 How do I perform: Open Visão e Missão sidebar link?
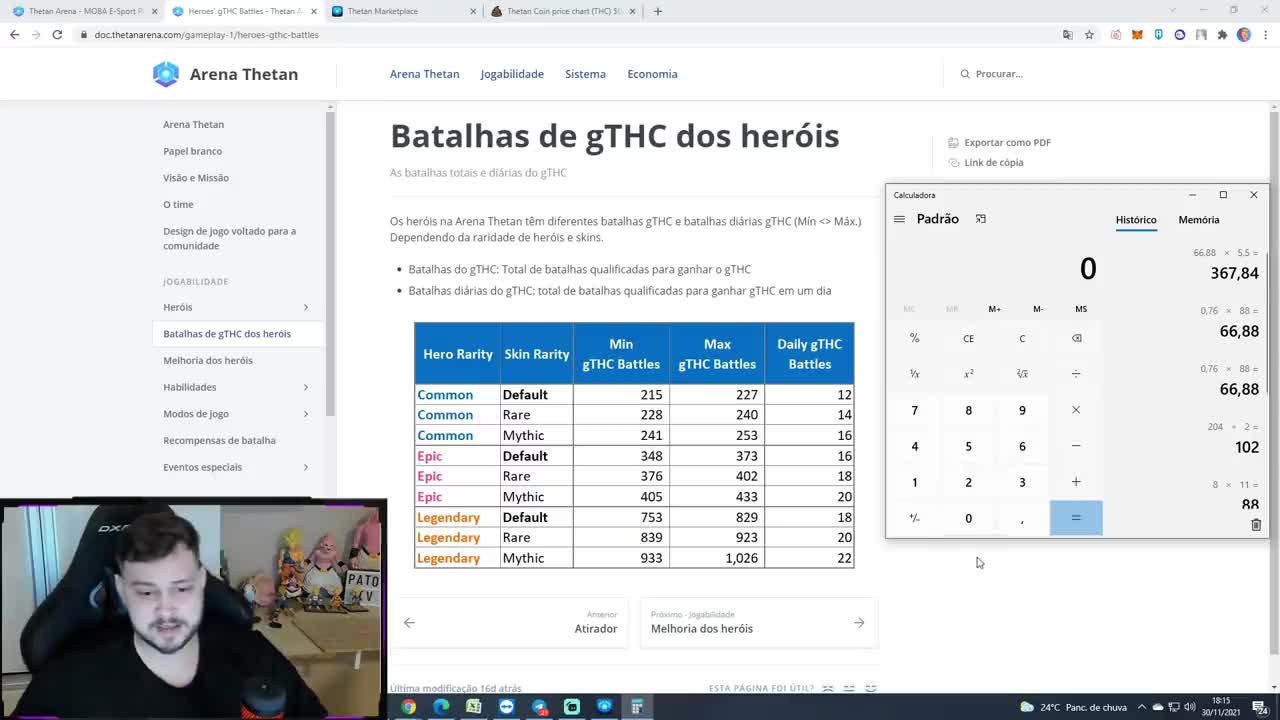coord(196,178)
